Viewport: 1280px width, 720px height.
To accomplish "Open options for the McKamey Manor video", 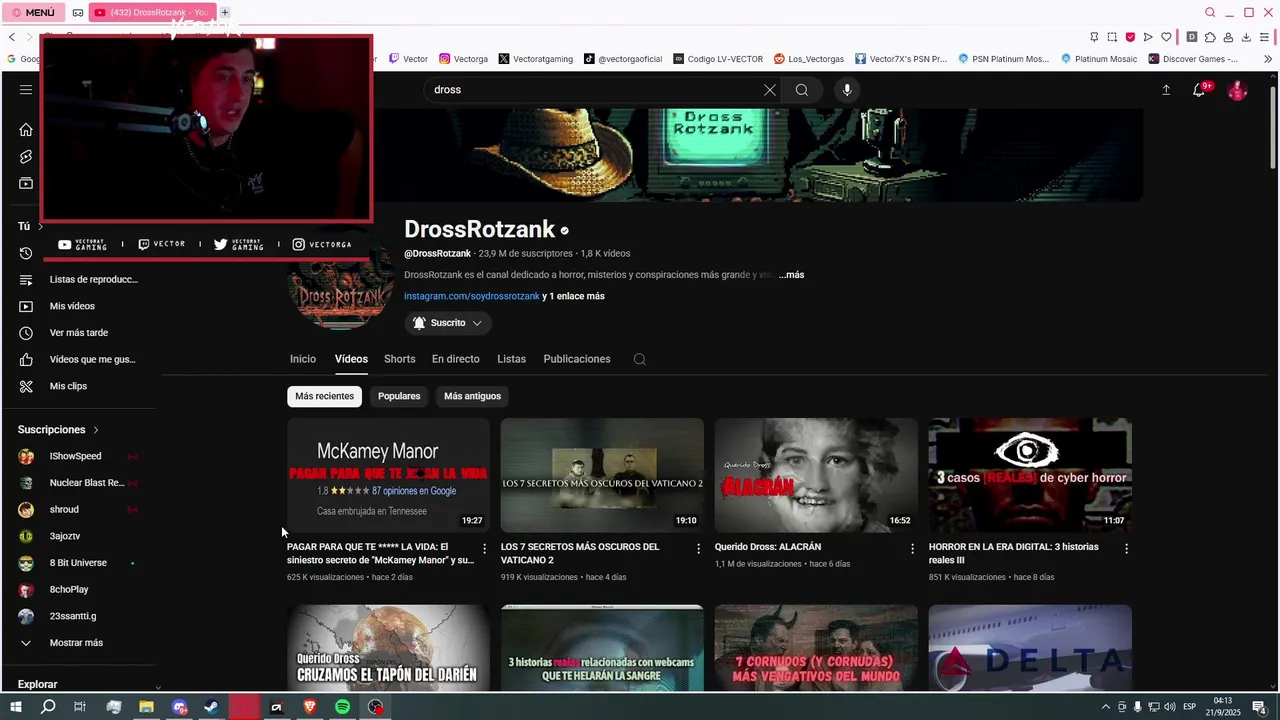I will 485,548.
